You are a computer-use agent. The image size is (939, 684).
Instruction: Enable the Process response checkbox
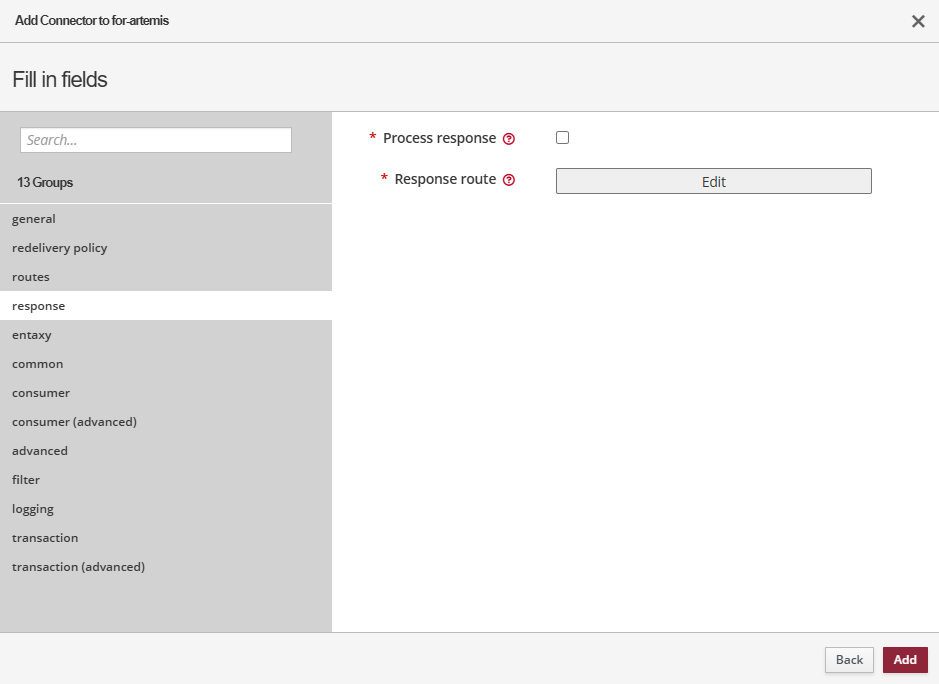562,138
